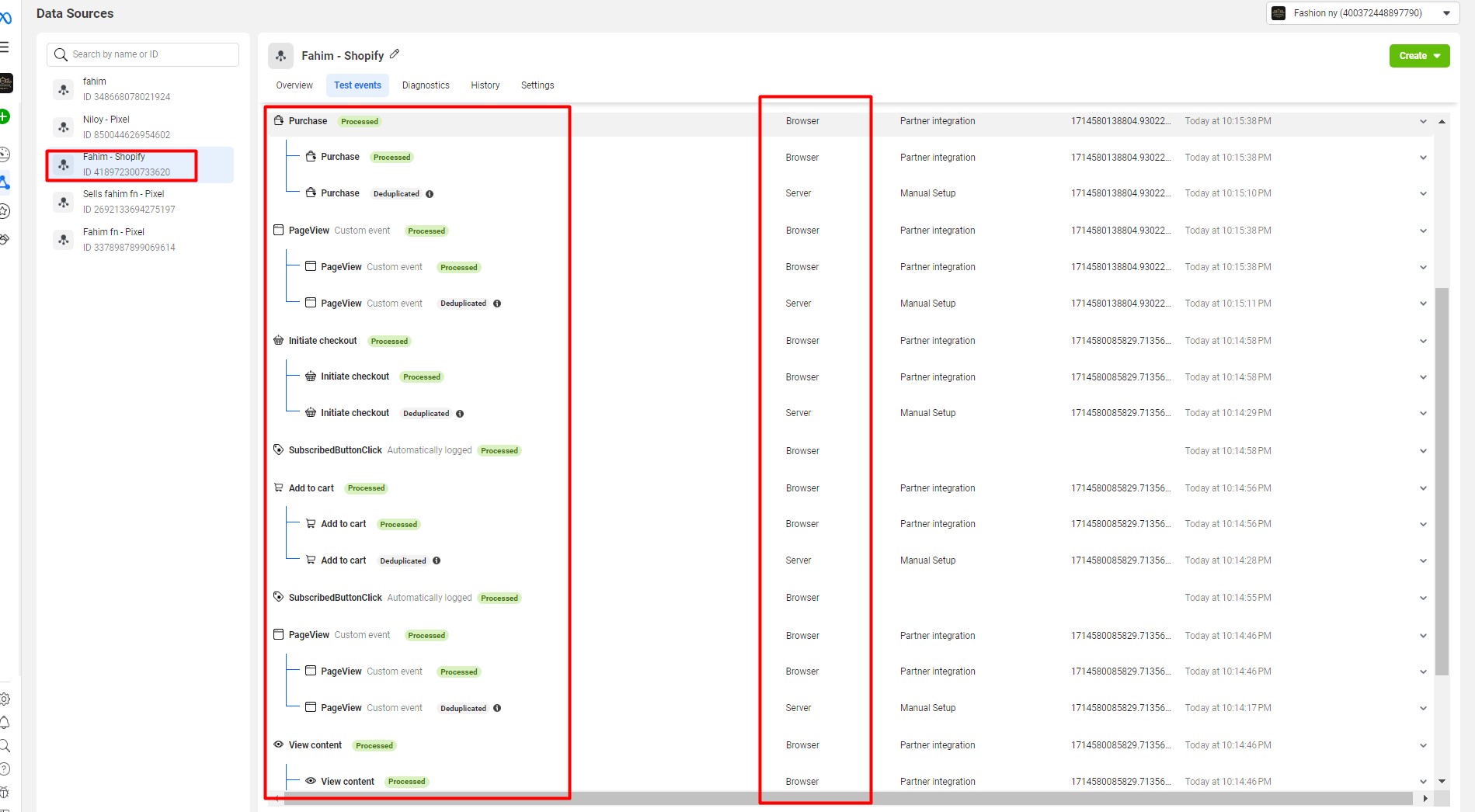This screenshot has height=812, width=1475.
Task: Click the pencil icon to rename Fahim - Shopify
Action: (395, 54)
